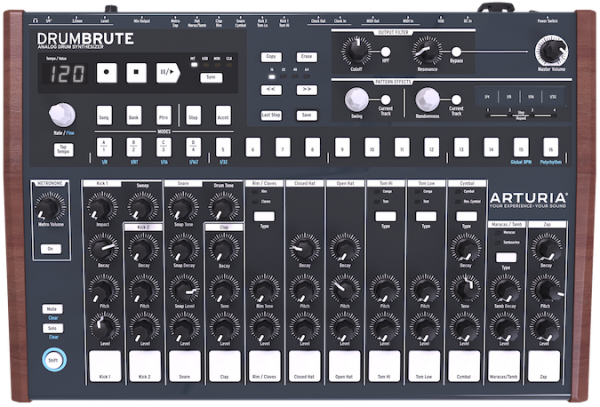The height and width of the screenshot is (407, 600).
Task: Click the Last Step button
Action: point(271,115)
